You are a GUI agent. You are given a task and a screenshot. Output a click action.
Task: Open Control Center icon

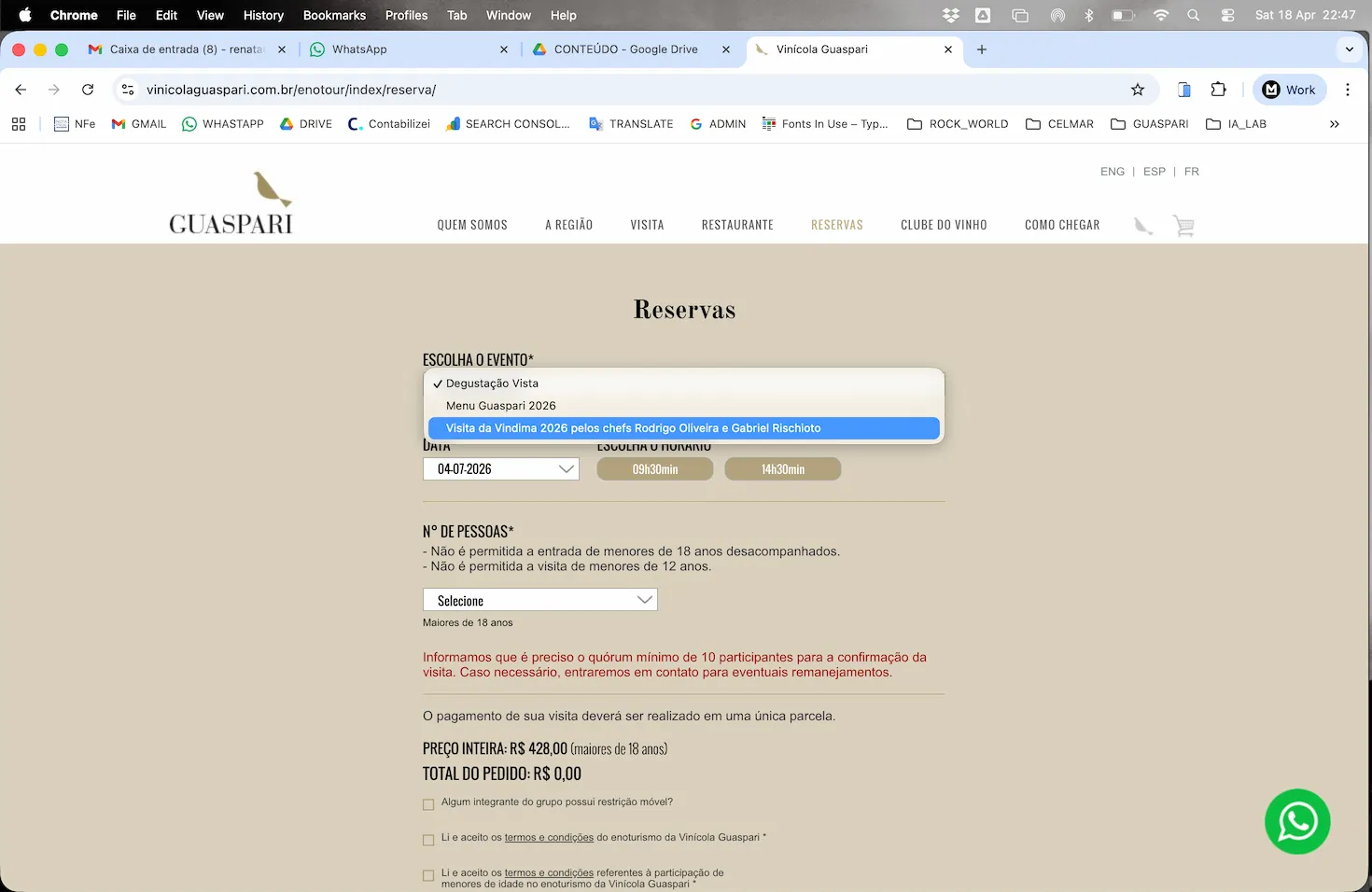[1227, 15]
